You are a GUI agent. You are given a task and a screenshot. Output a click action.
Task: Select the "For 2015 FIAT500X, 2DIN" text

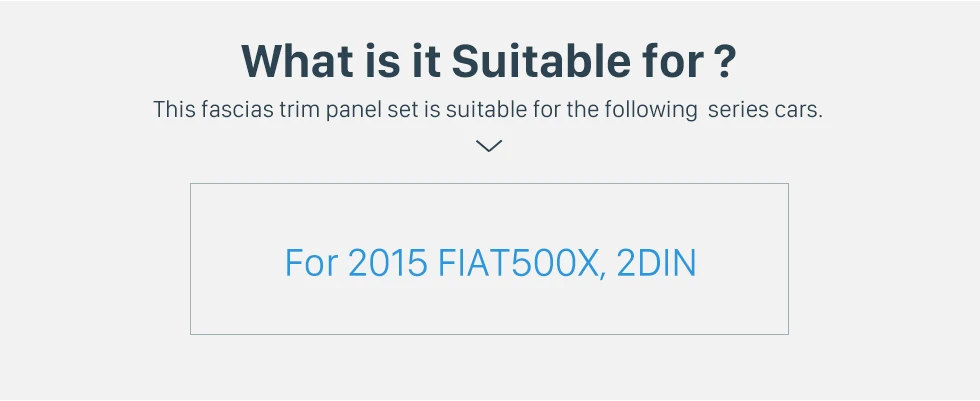(490, 263)
